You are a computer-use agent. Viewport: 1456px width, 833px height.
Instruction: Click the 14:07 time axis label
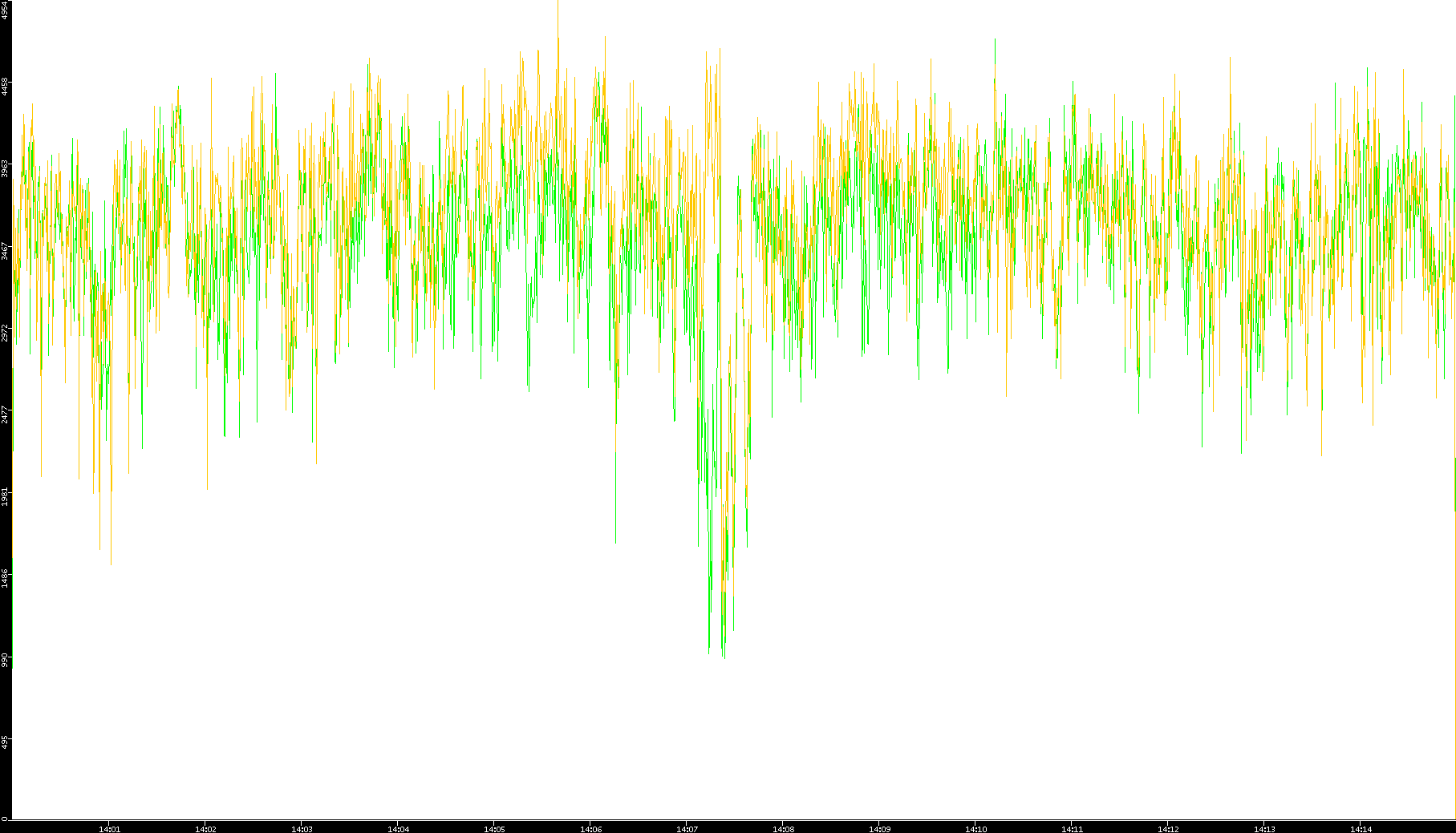tap(687, 829)
